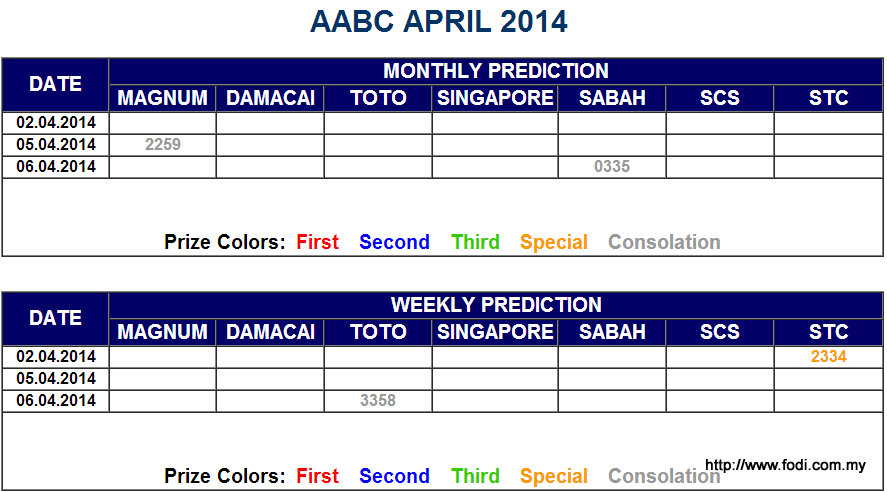Select the 2259 number in monthly Magnum

tap(162, 145)
